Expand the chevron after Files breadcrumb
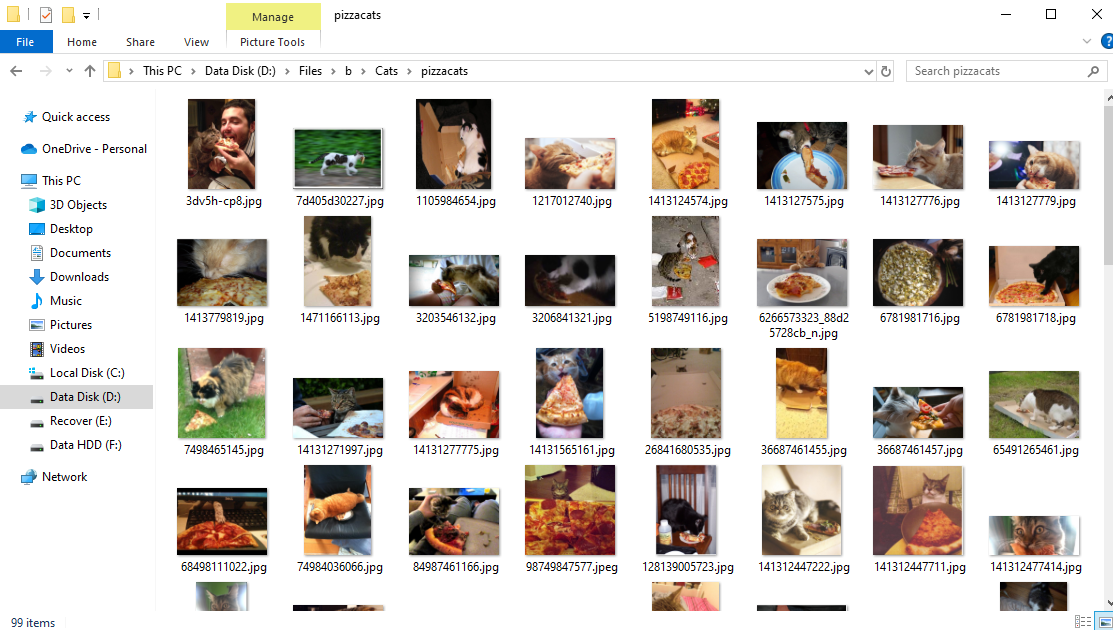The image size is (1113, 630). tap(333, 71)
